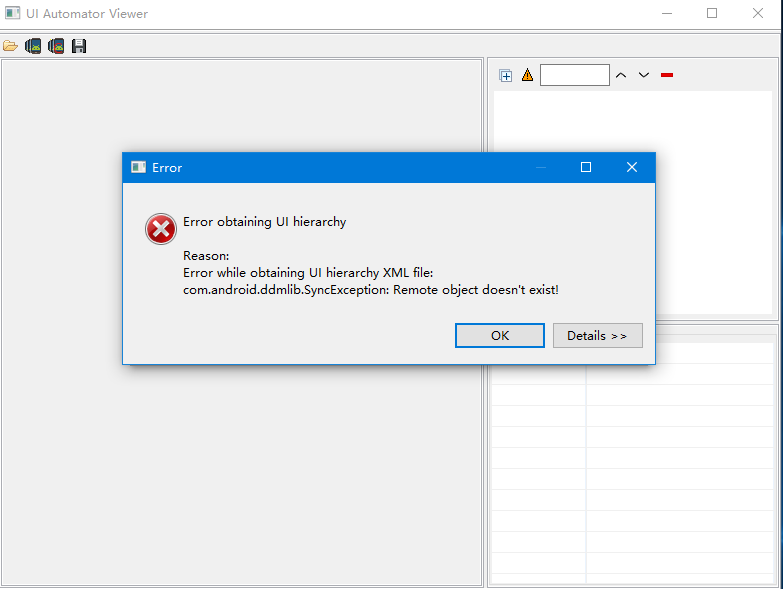Click the compressed hierarchy Device Screenshot icon
Image resolution: width=783 pixels, height=589 pixels.
tap(56, 46)
